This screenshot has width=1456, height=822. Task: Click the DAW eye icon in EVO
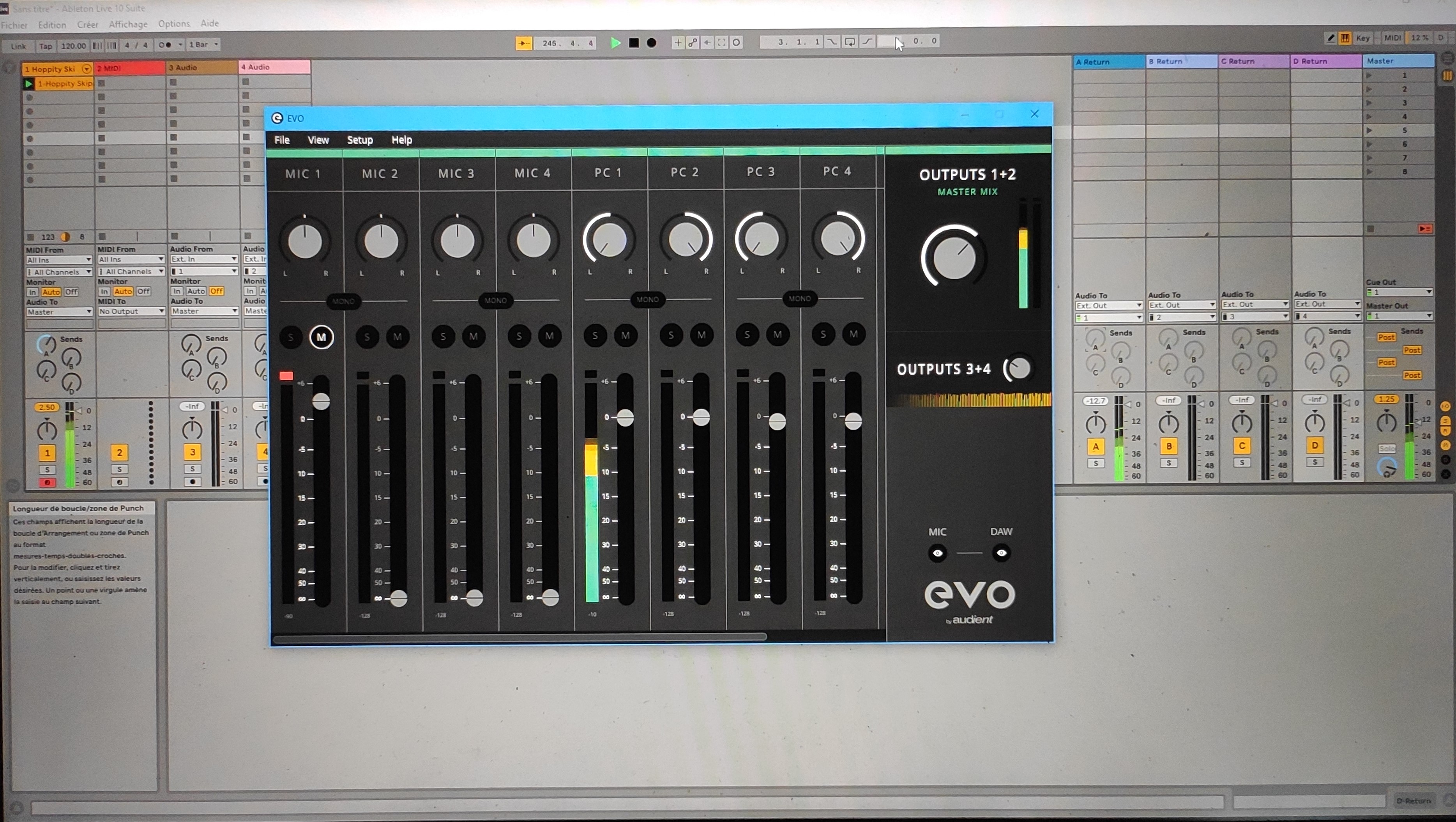coord(1001,552)
